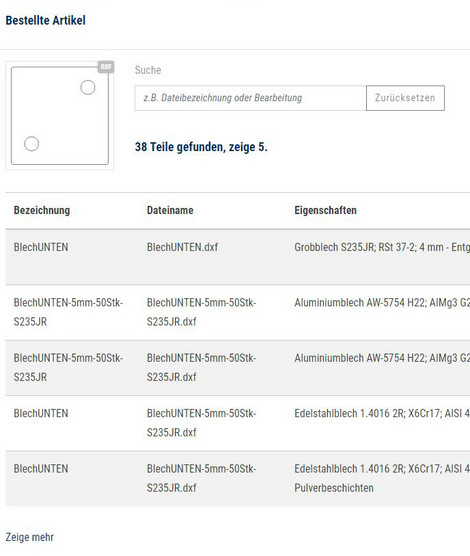Image resolution: width=470 pixels, height=556 pixels.
Task: Expand list with Zeige mehr link
Action: tap(30, 537)
